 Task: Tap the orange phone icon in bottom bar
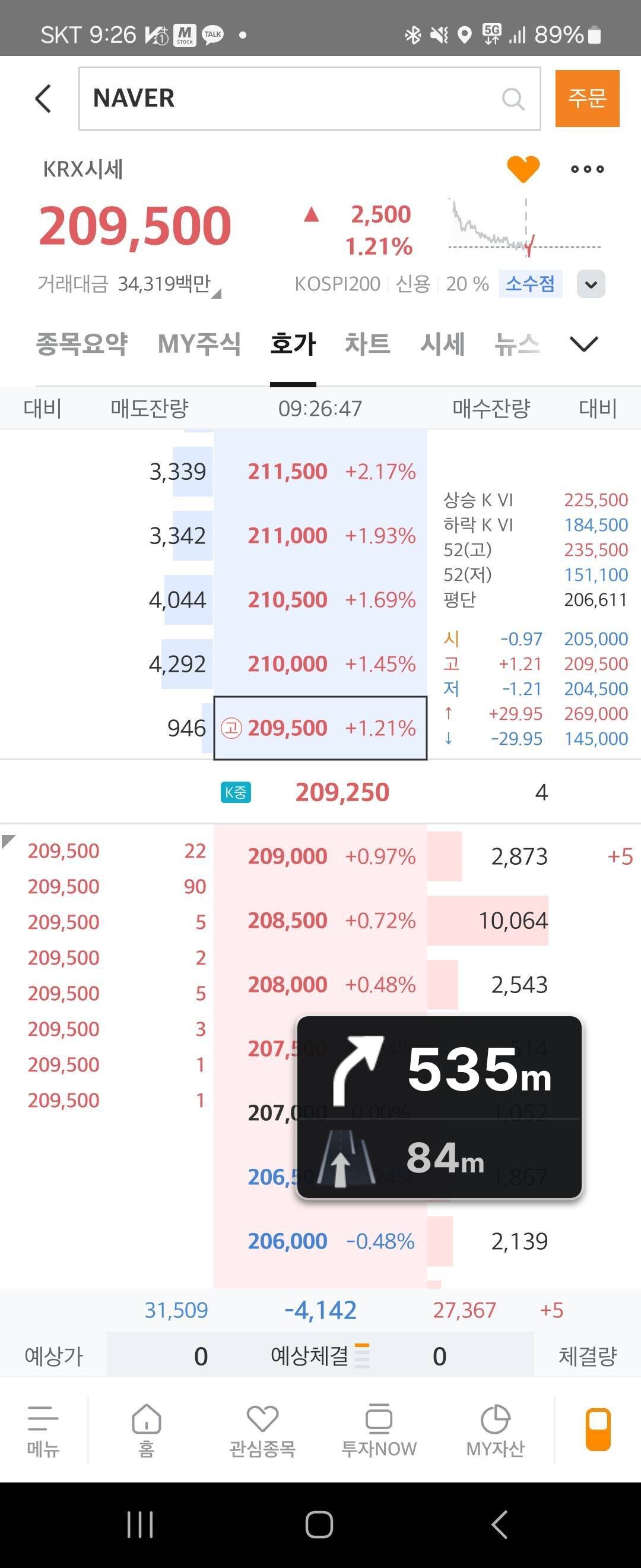tap(598, 1429)
